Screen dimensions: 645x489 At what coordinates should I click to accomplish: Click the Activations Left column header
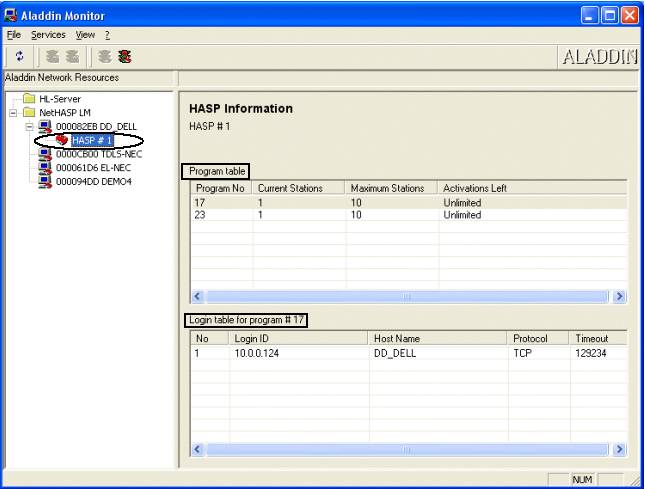532,188
